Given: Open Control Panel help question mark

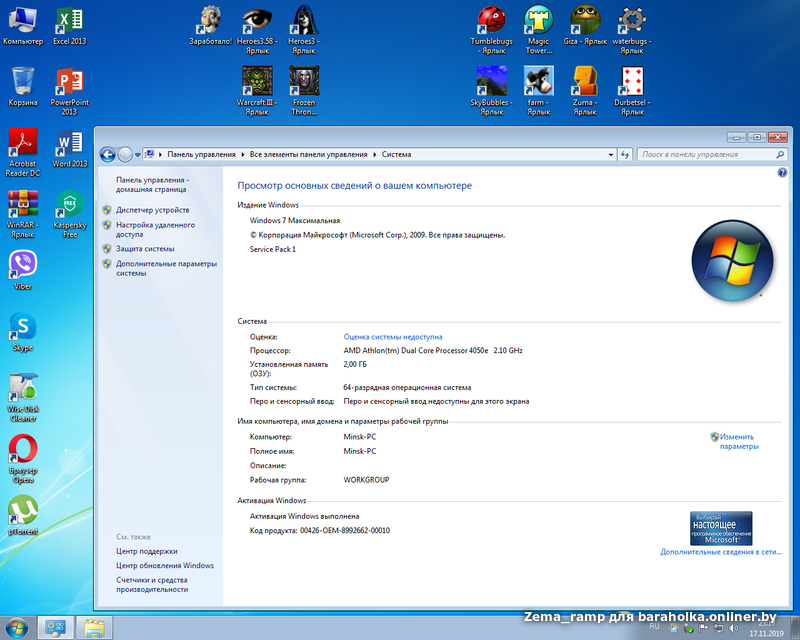Looking at the screenshot, I should pyautogui.click(x=782, y=173).
